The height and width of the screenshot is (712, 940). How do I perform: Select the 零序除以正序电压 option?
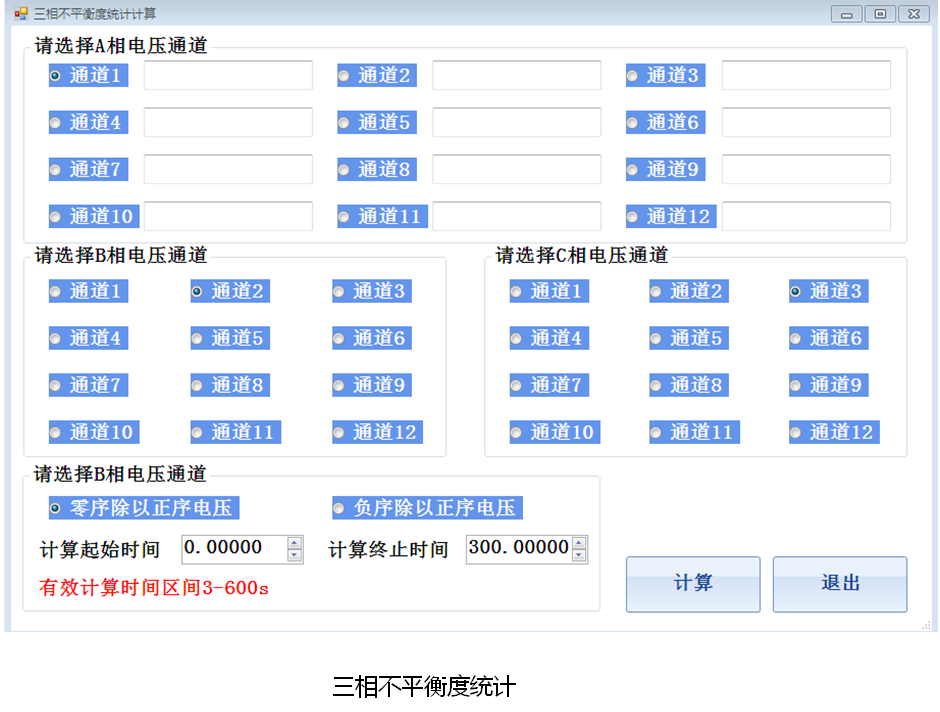[x=56, y=508]
